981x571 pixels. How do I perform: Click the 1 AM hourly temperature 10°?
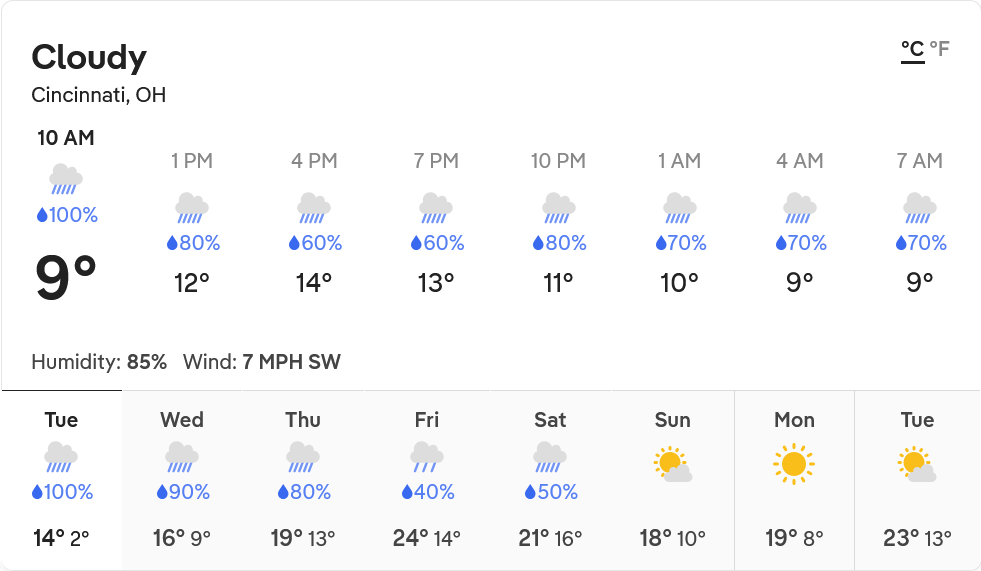point(679,283)
